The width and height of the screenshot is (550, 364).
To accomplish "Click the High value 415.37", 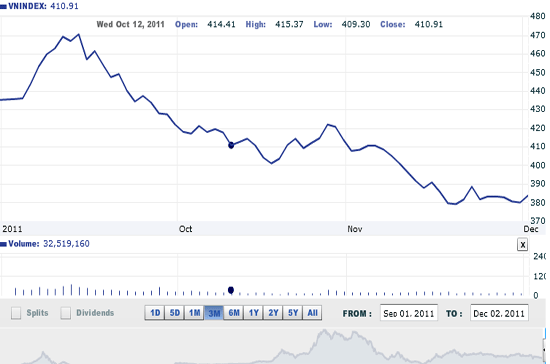I will (x=289, y=25).
